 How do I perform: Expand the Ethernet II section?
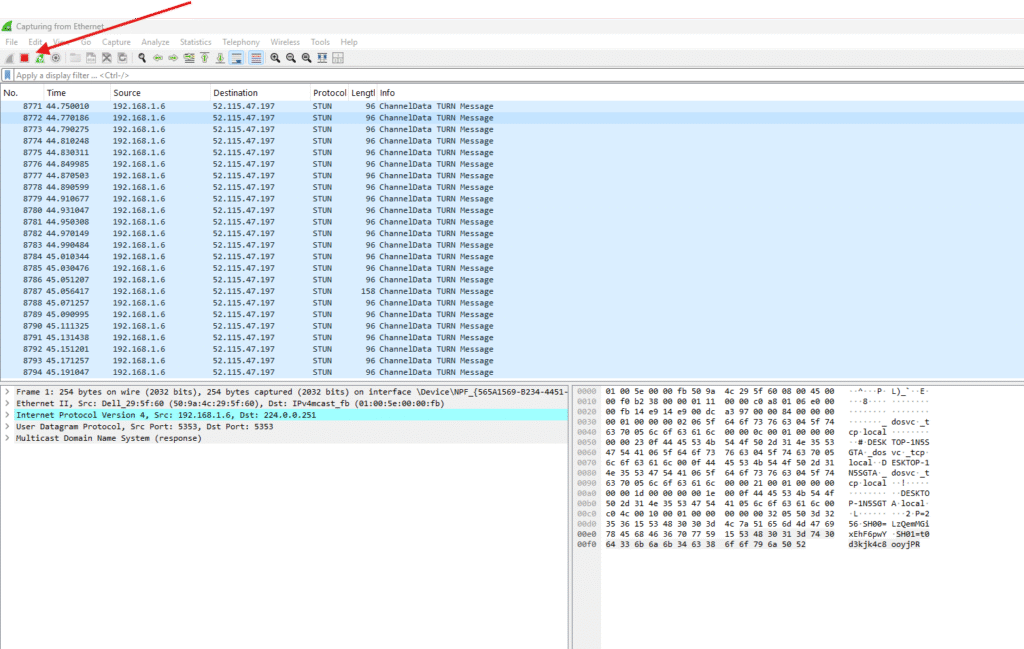(7, 403)
